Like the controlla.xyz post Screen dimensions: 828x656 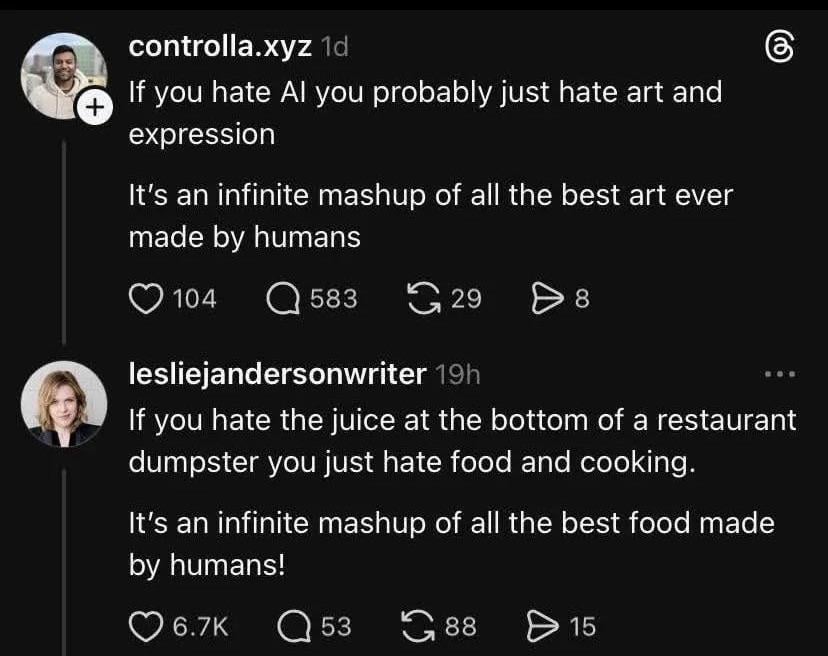pos(146,298)
